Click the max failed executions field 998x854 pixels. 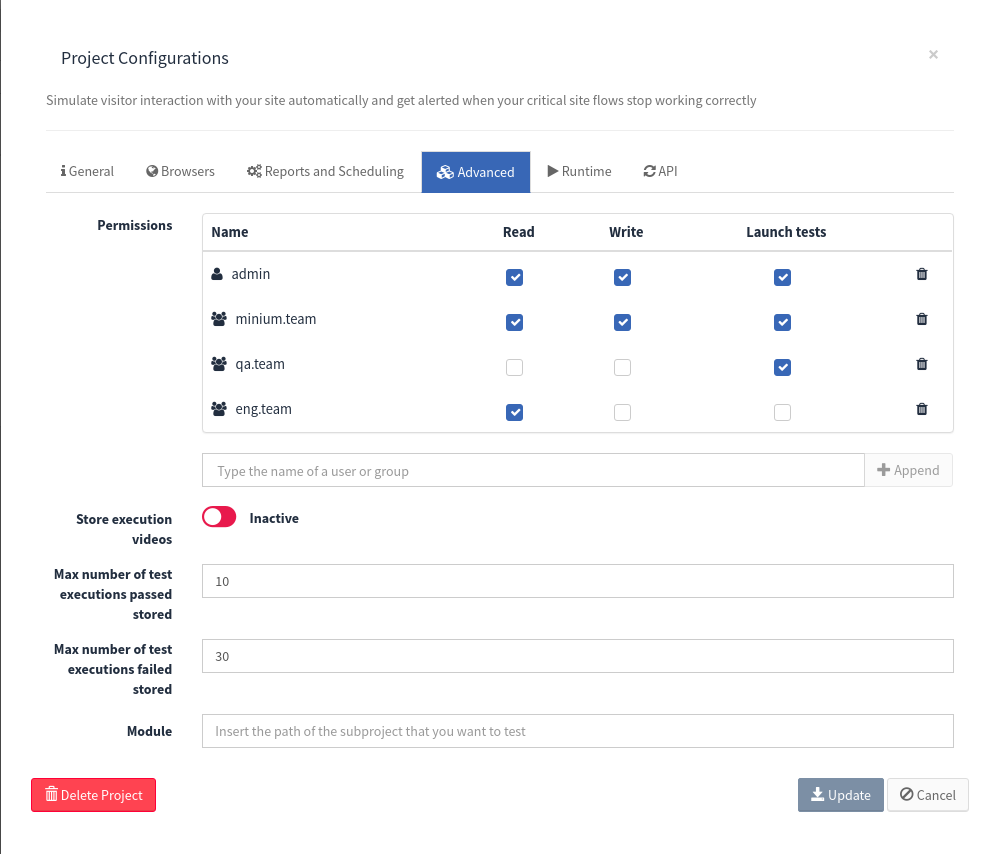[x=578, y=656]
